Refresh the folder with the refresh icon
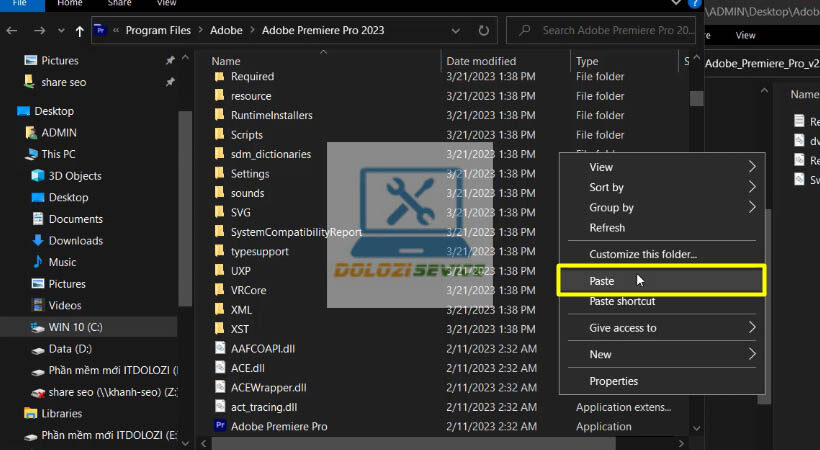This screenshot has width=820, height=450. [x=484, y=31]
